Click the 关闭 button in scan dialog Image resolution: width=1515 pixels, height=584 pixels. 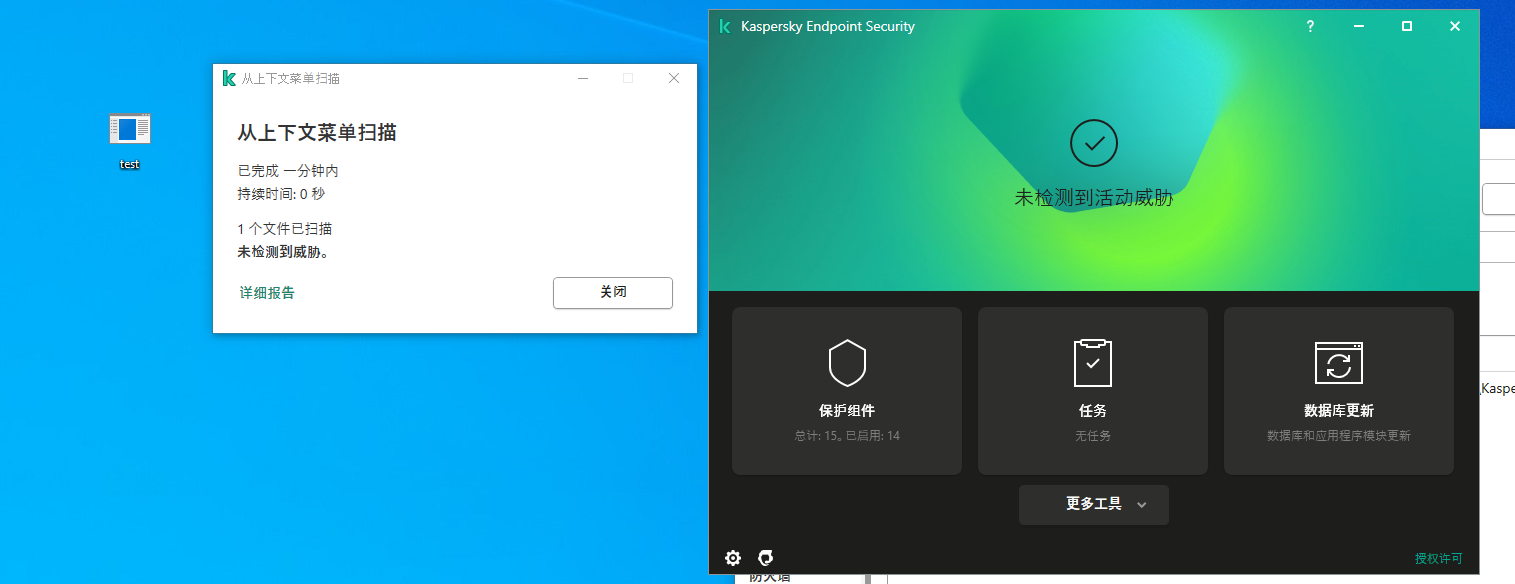click(613, 293)
